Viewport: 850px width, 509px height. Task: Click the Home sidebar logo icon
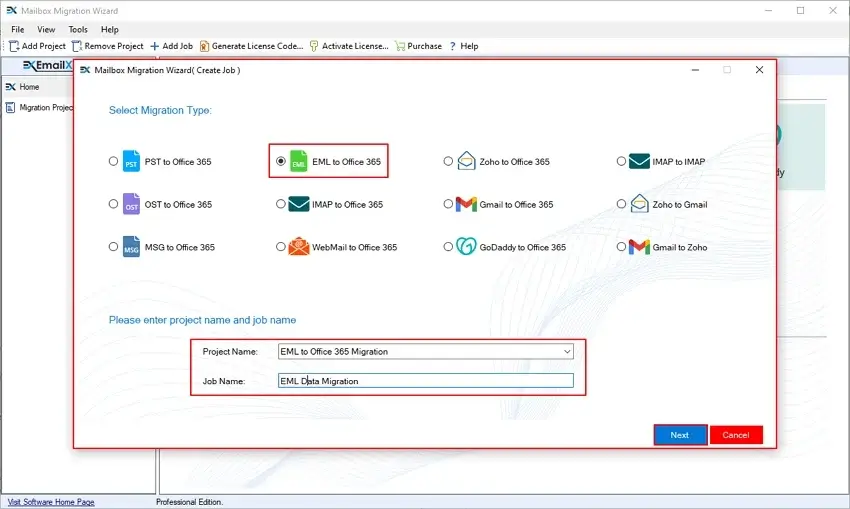point(10,87)
